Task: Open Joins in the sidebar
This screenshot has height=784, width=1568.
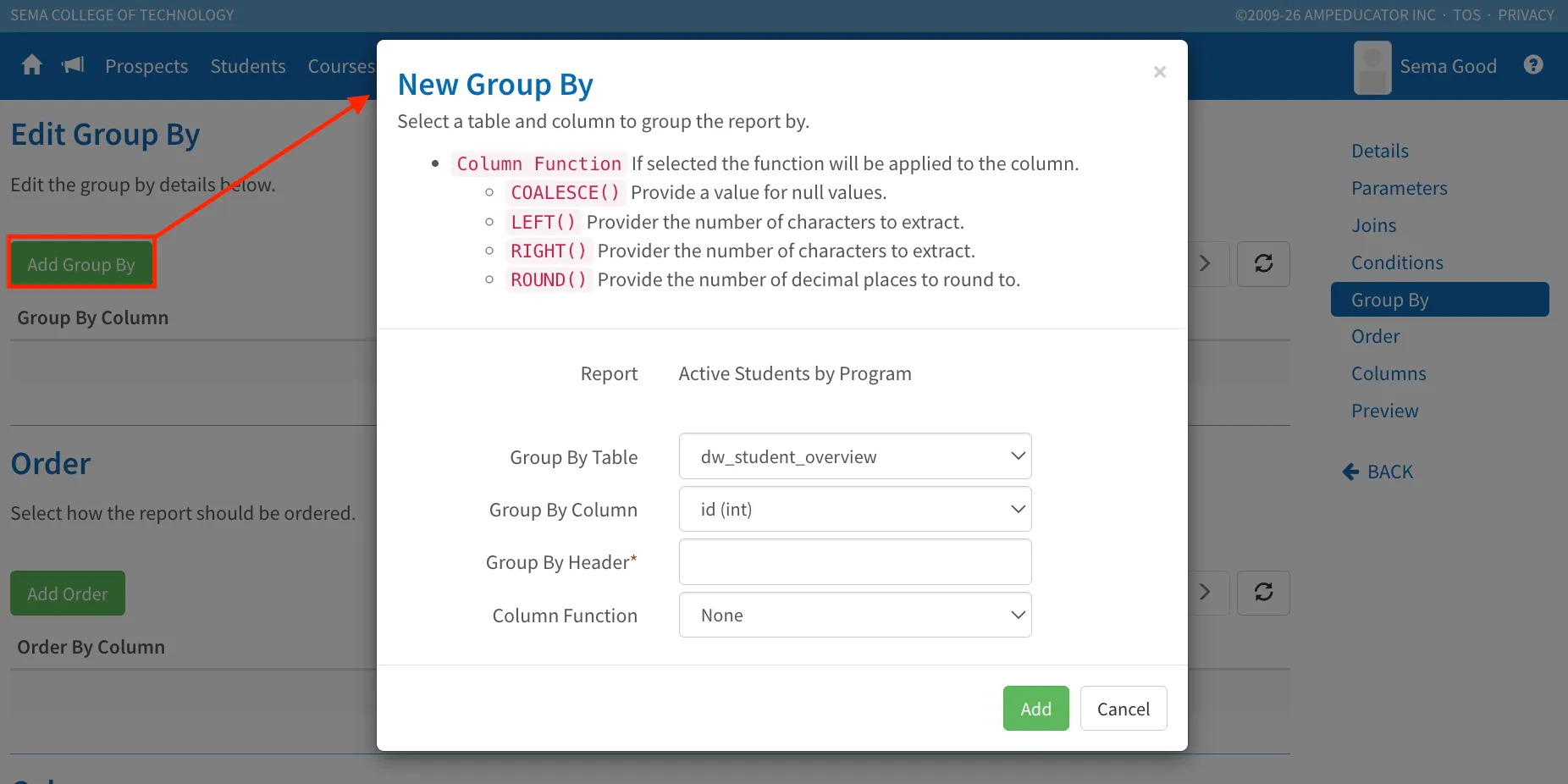Action: [1374, 225]
